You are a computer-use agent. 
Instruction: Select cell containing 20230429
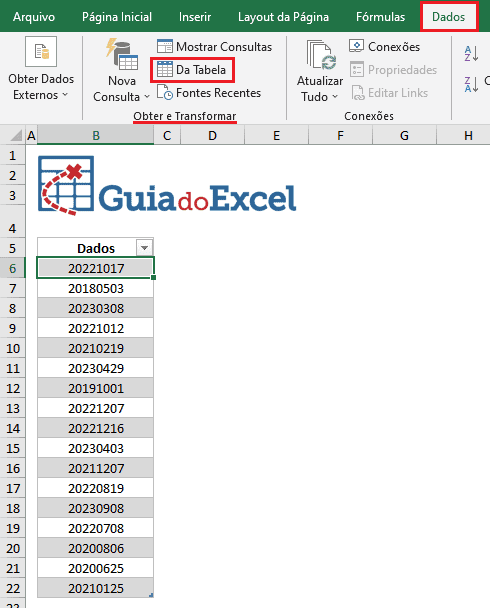(96, 368)
